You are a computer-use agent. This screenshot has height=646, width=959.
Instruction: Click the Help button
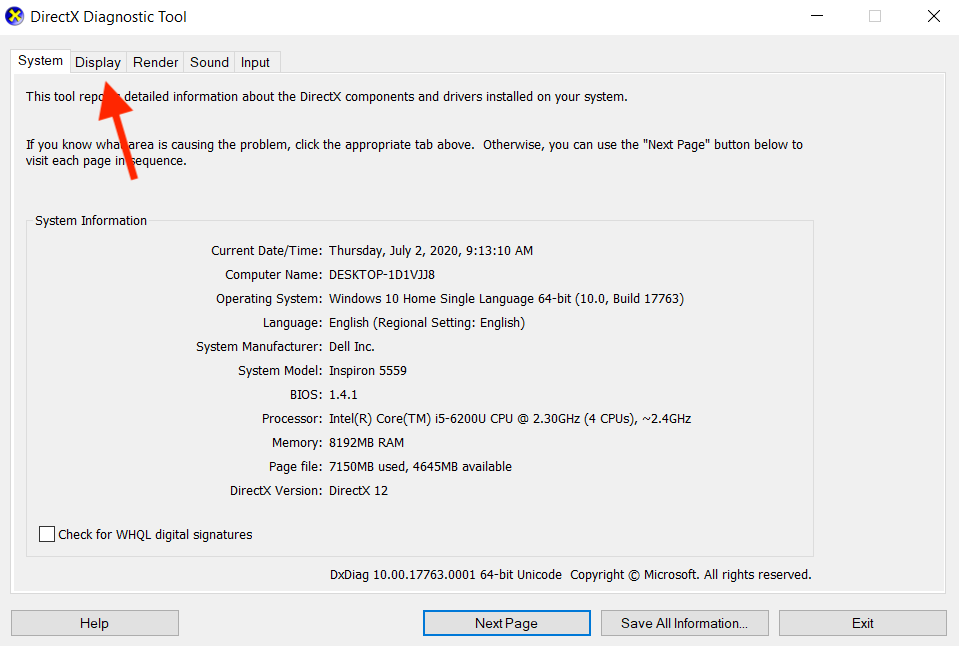(x=95, y=623)
